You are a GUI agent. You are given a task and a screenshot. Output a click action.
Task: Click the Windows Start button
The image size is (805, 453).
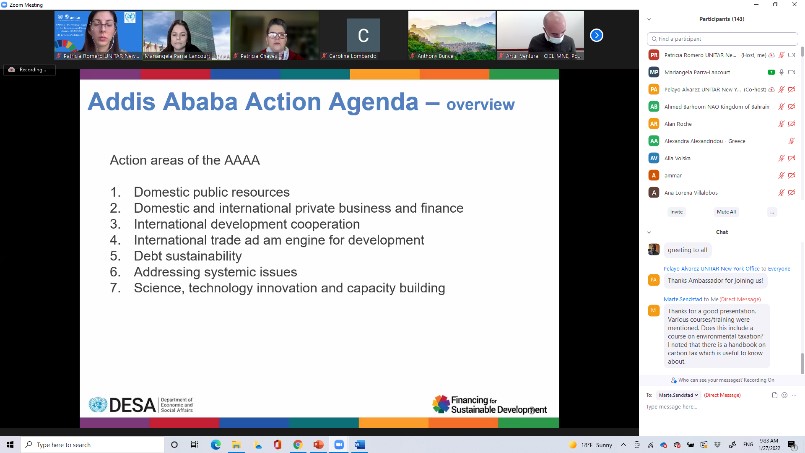point(10,445)
